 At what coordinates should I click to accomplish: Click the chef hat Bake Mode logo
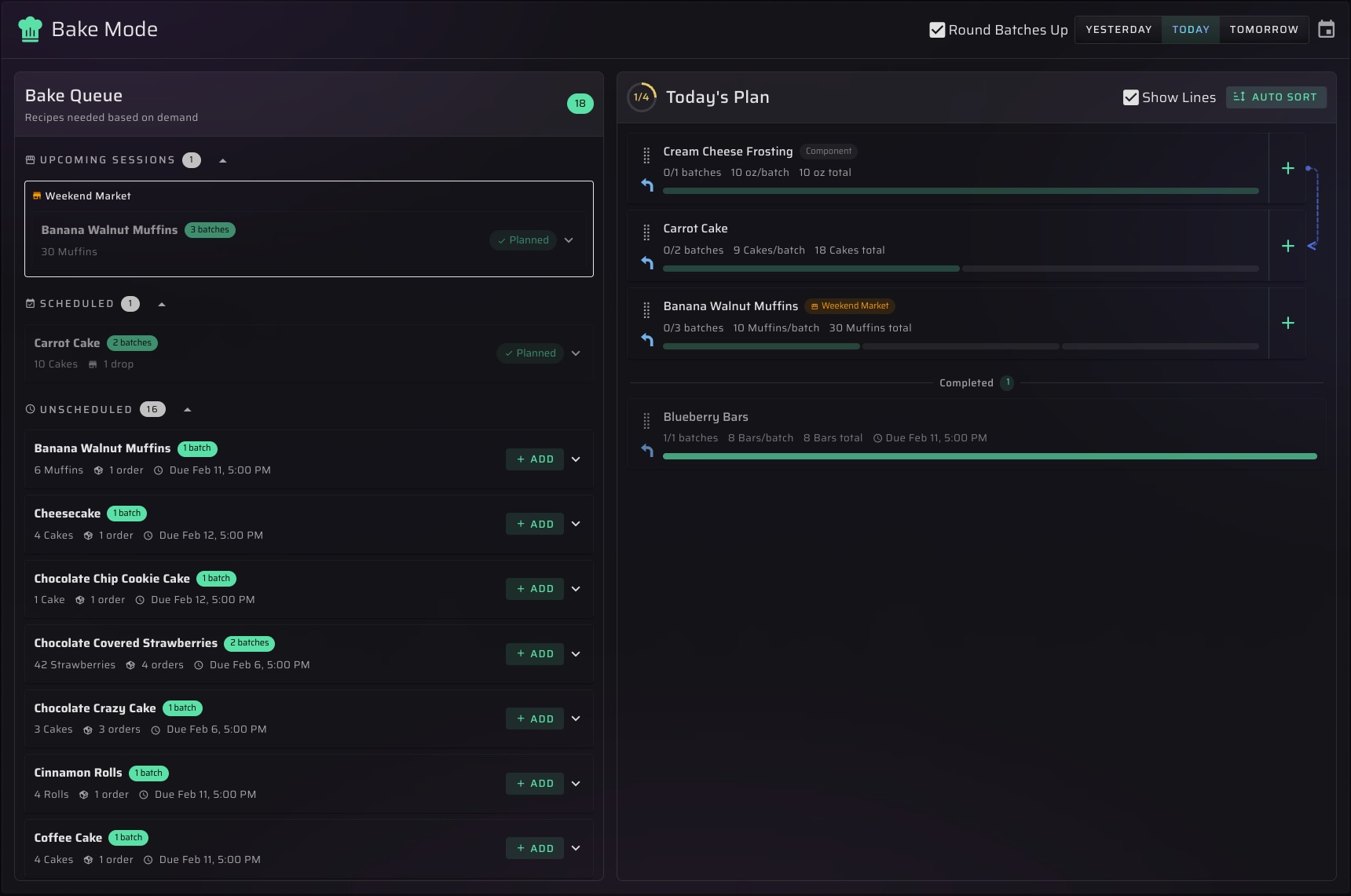pos(30,28)
